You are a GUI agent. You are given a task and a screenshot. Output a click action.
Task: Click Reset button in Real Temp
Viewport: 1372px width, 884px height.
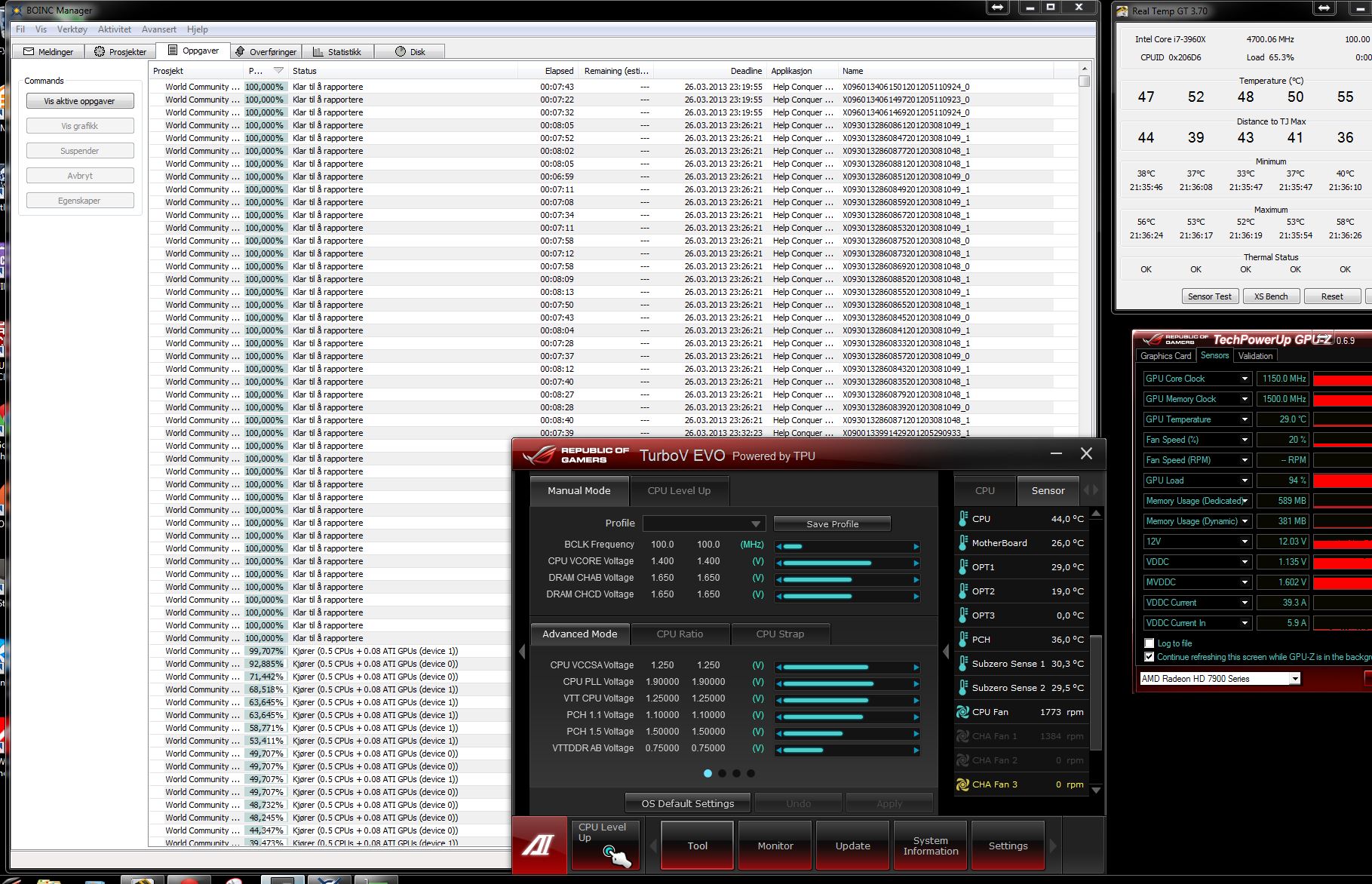point(1332,296)
